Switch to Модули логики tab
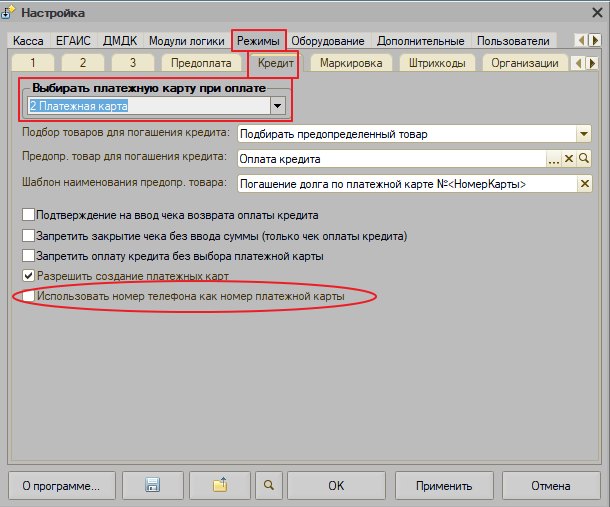This screenshot has height=507, width=610. 187,40
